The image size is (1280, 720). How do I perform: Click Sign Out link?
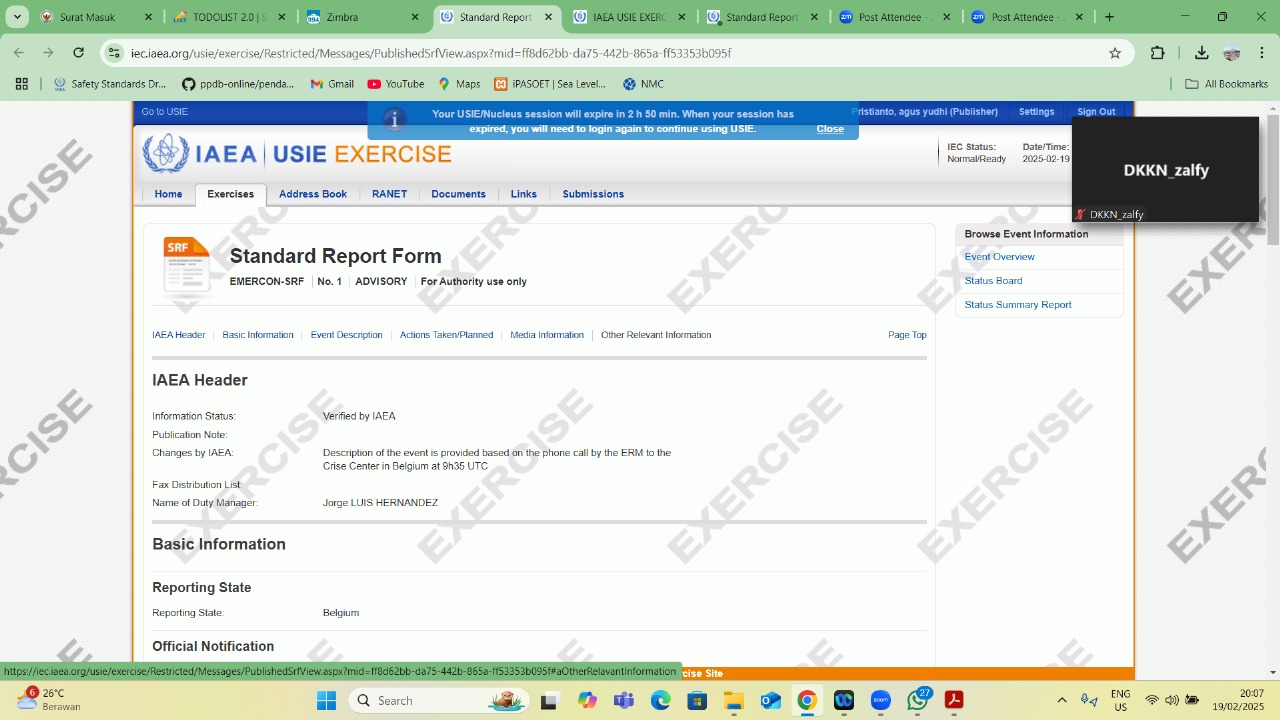[x=1096, y=112]
